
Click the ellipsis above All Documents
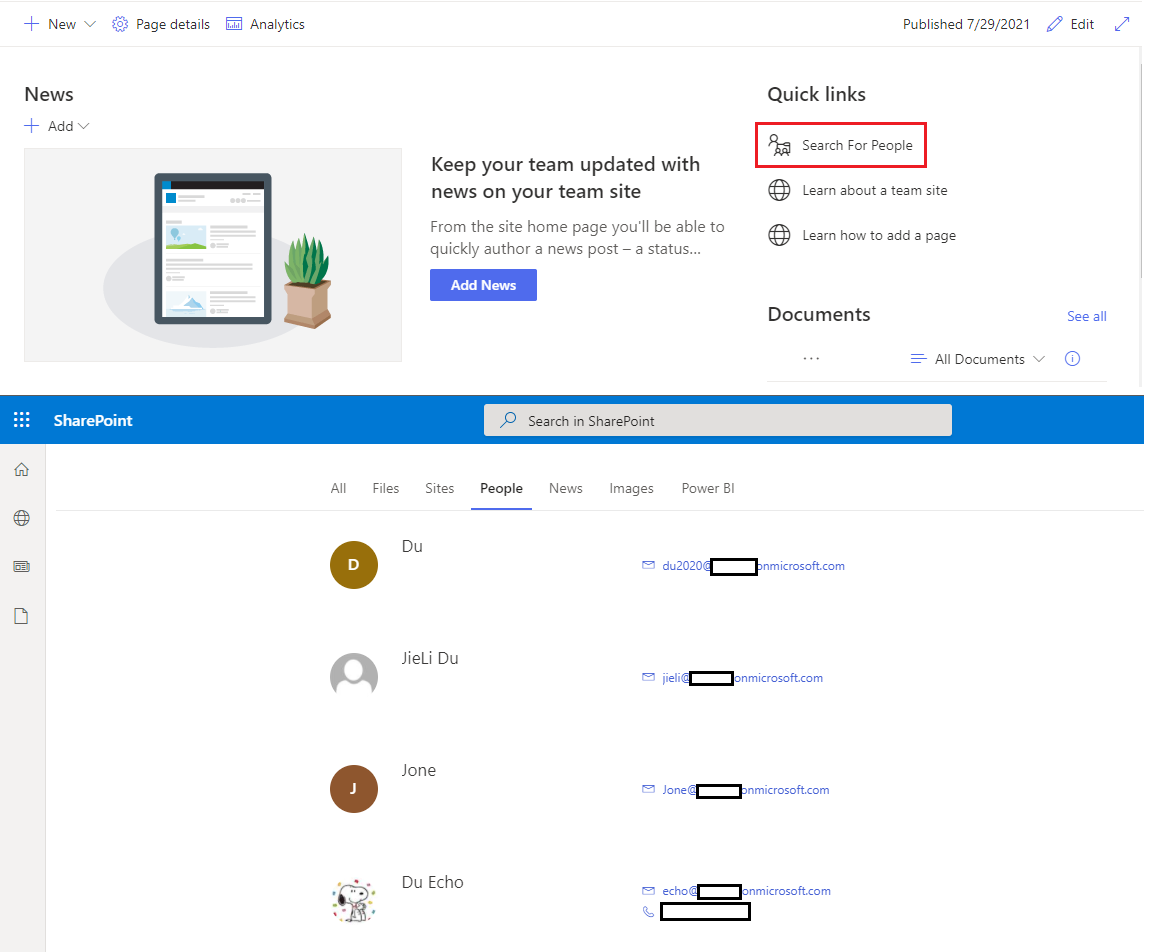coord(811,358)
